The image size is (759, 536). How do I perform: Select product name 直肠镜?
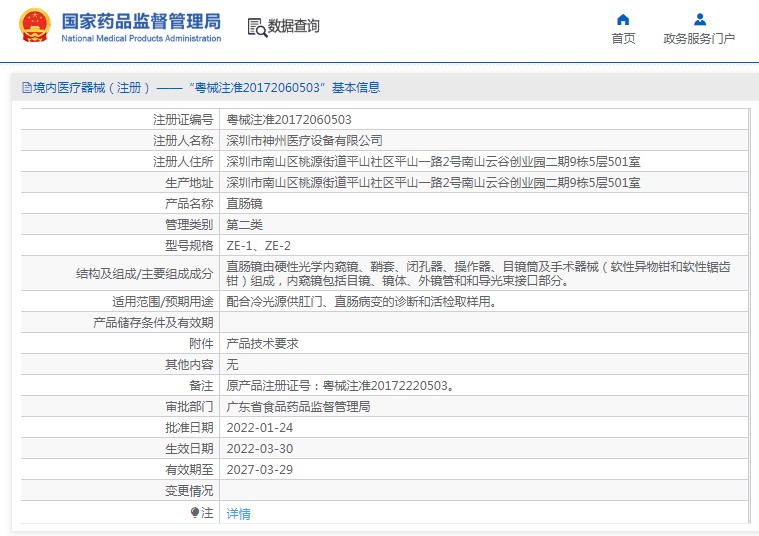(244, 203)
